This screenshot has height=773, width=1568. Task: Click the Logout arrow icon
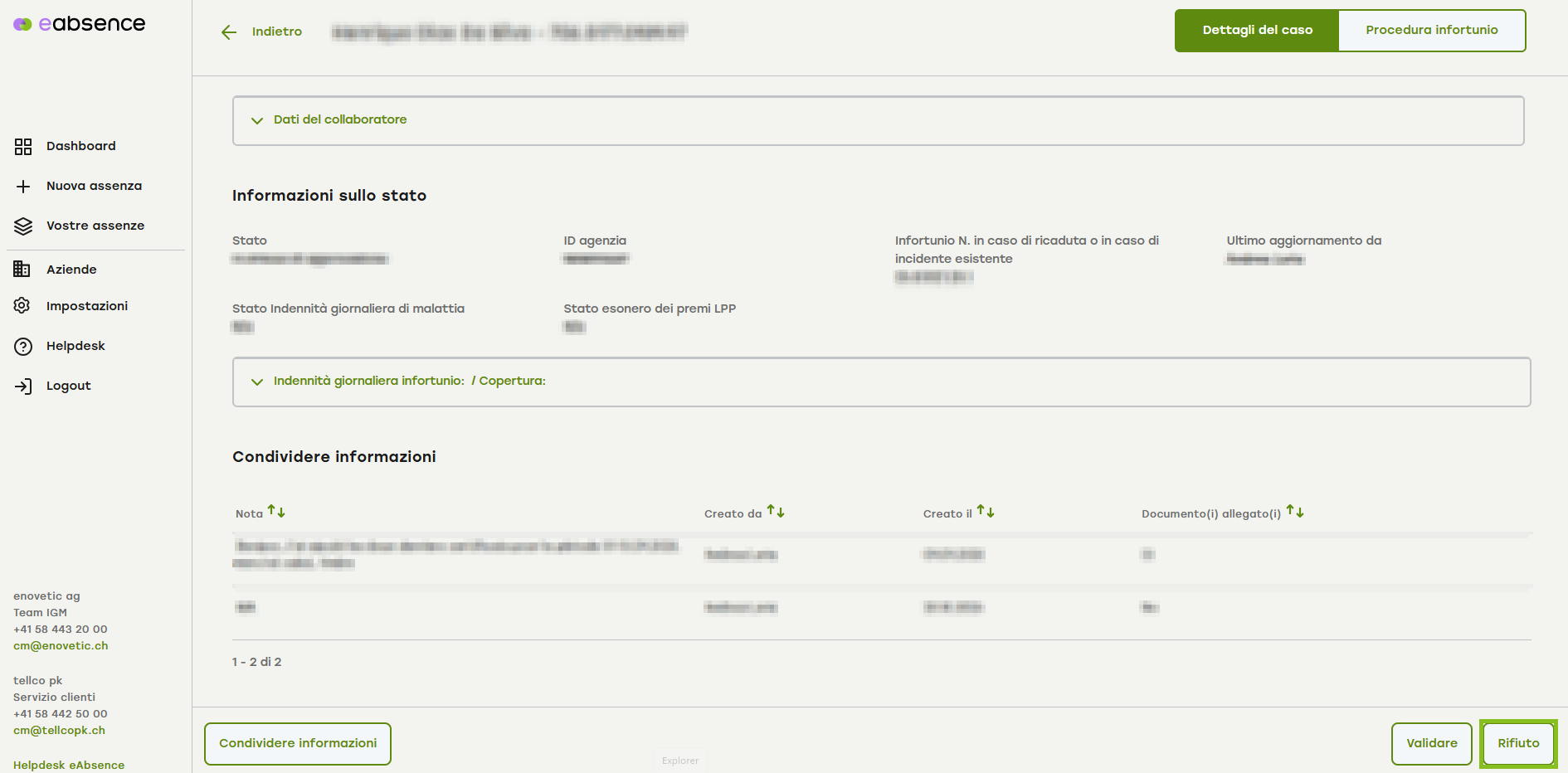23,386
